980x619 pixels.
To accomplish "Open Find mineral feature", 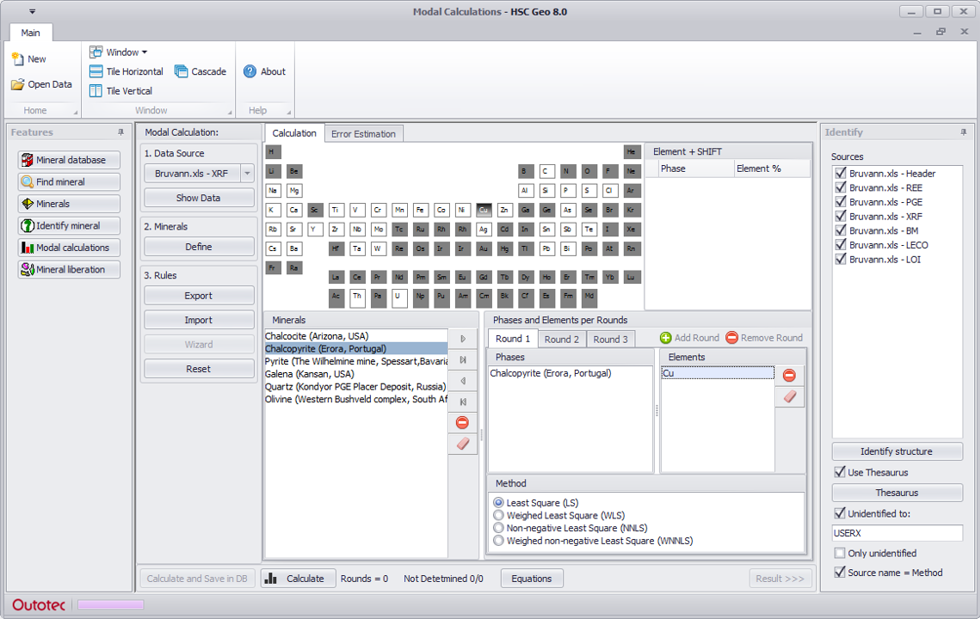I will [x=69, y=182].
